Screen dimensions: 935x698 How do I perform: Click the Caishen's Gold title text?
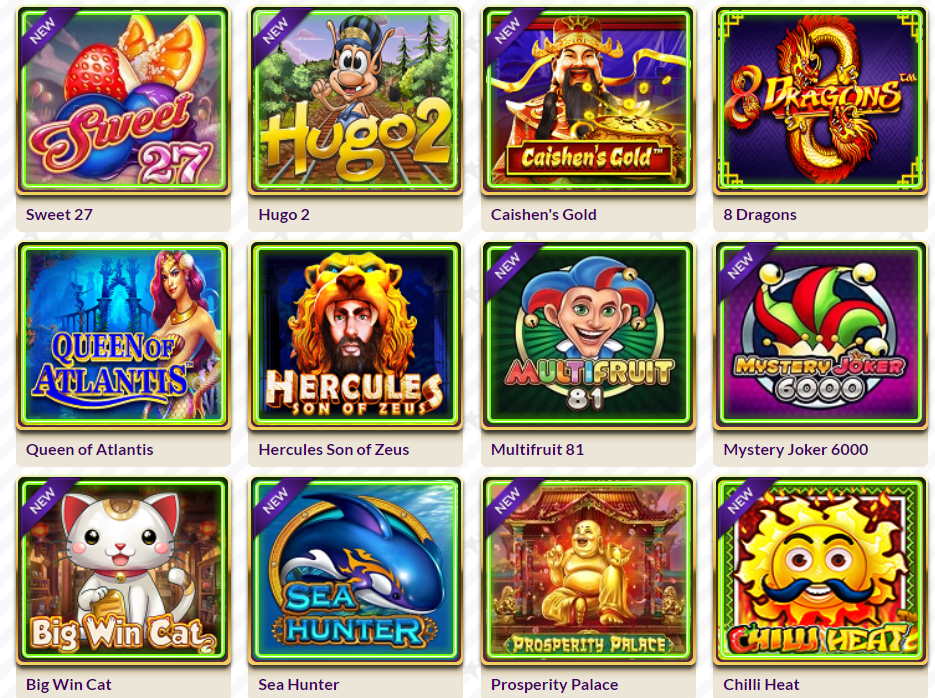pos(543,215)
